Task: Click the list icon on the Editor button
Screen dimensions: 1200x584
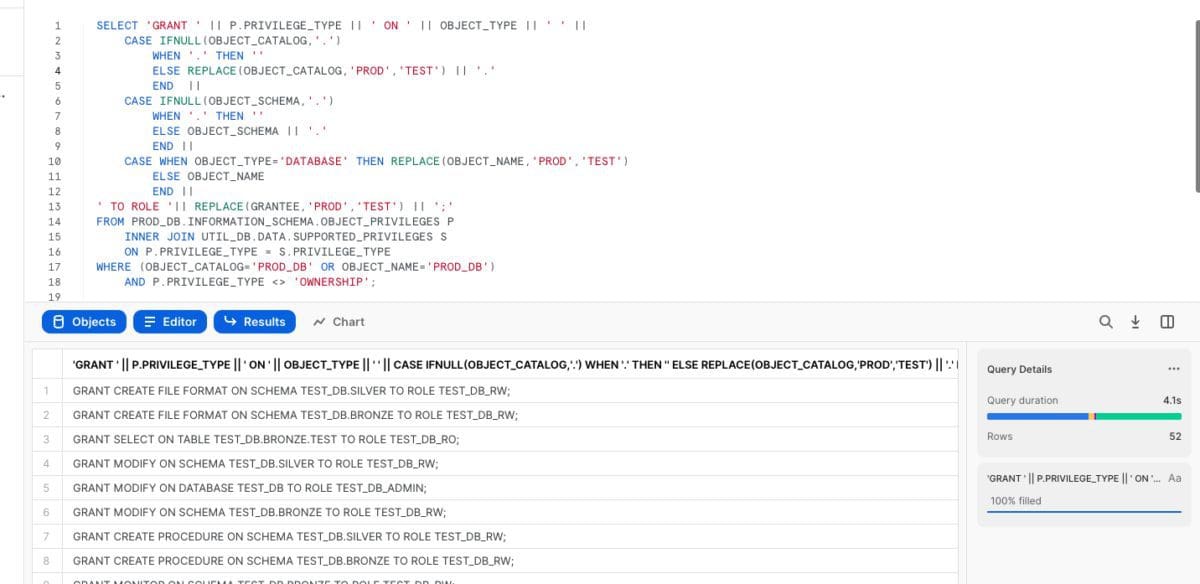Action: (x=150, y=321)
